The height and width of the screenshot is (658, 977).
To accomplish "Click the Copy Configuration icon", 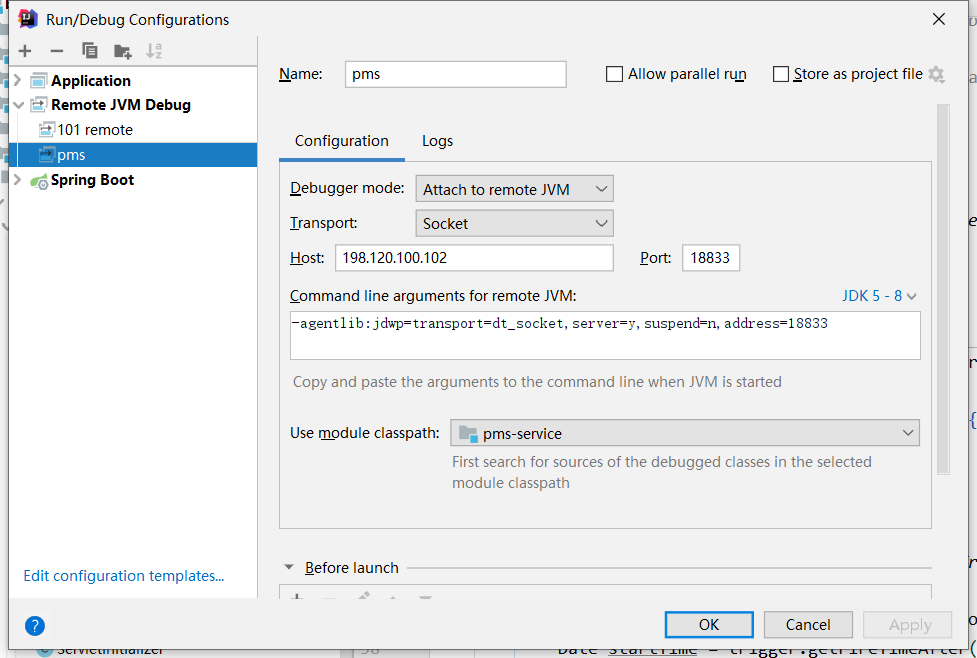I will click(90, 51).
